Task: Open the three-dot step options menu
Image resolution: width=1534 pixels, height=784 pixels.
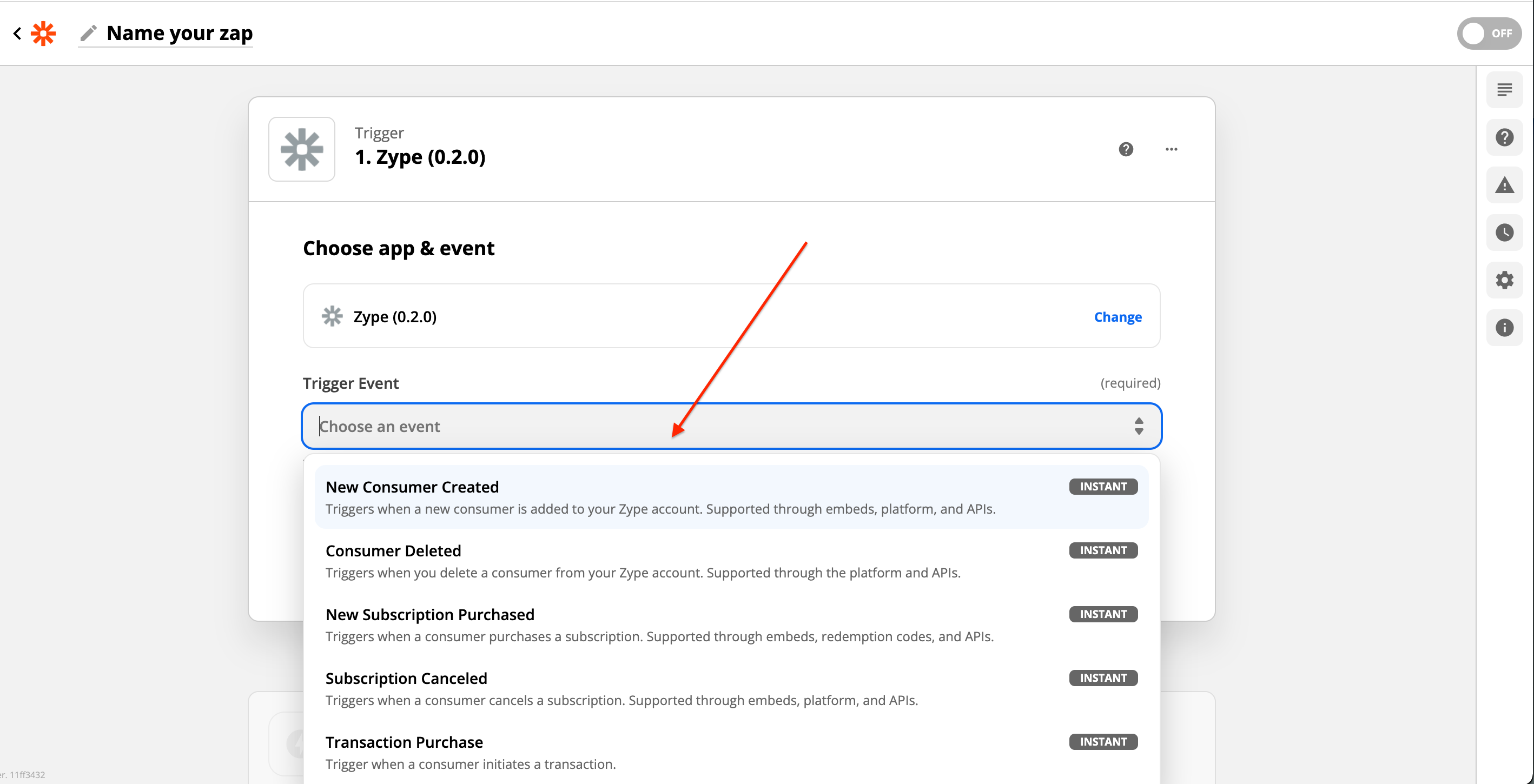Action: coord(1172,149)
